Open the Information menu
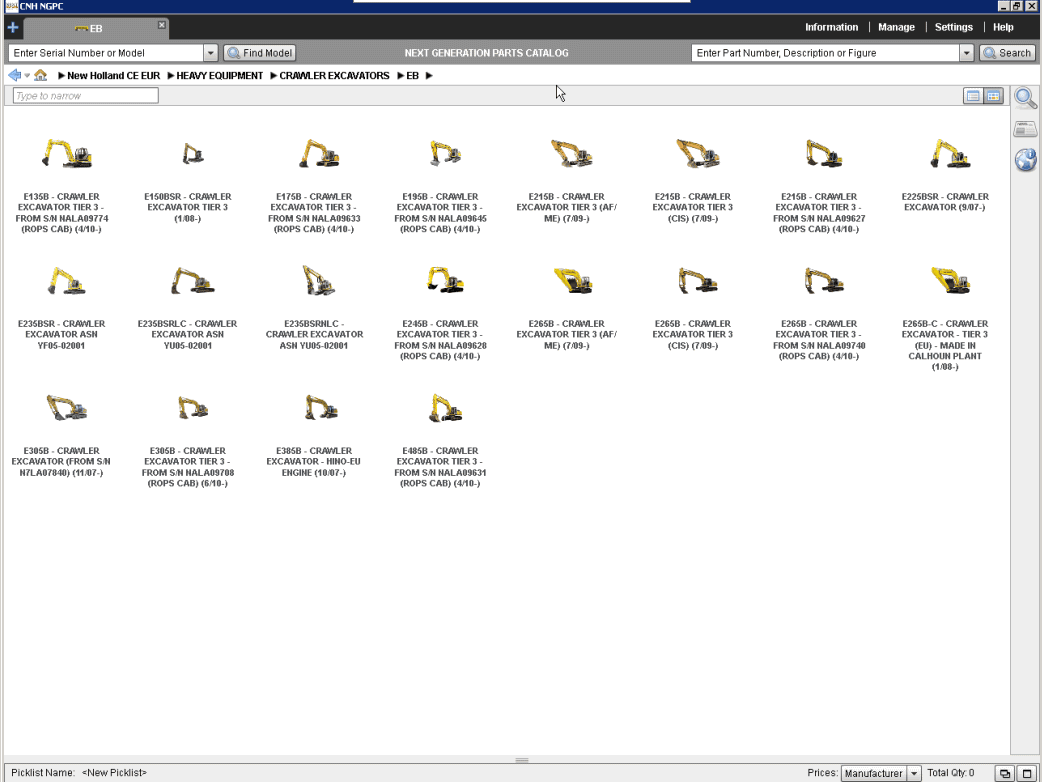The width and height of the screenshot is (1042, 782). 831,27
